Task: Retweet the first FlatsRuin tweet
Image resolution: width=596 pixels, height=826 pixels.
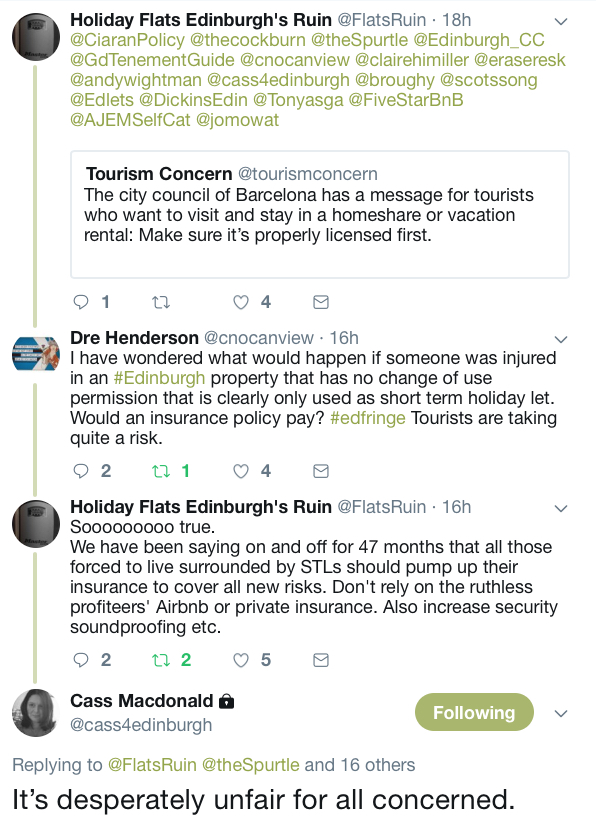Action: click(161, 302)
